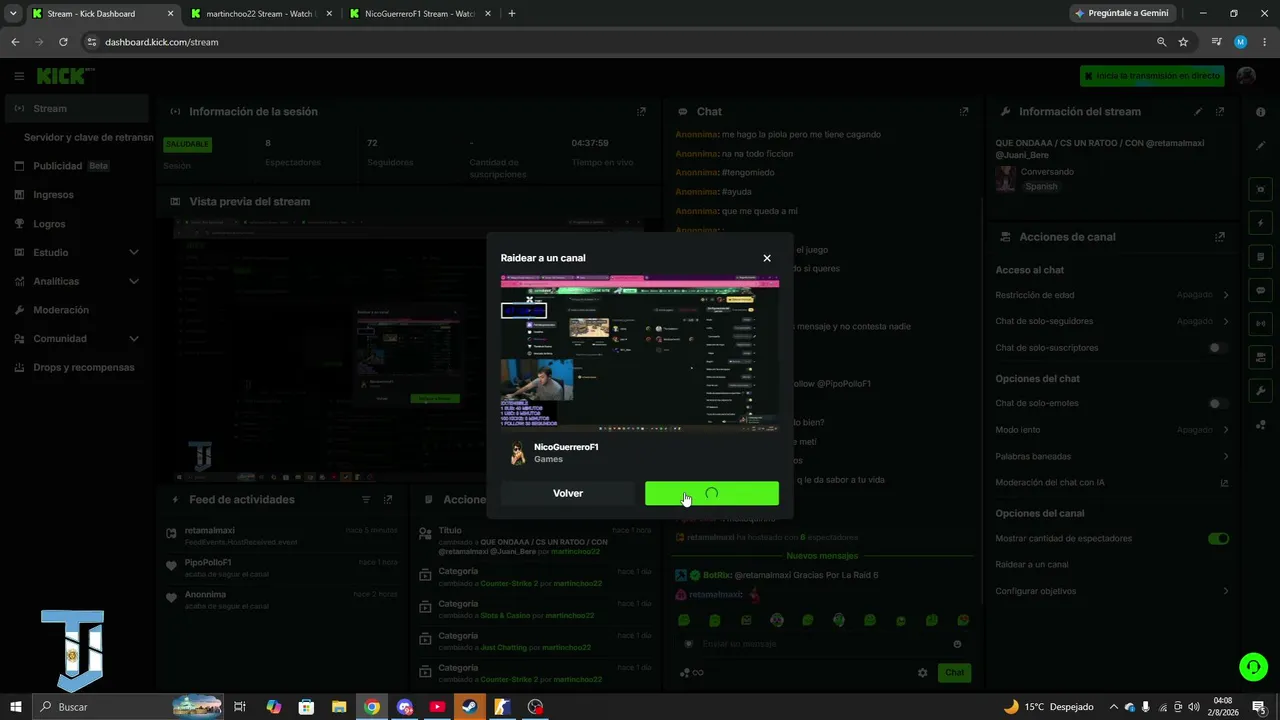Pop out the Información del stream panel
Image resolution: width=1280 pixels, height=720 pixels.
1221,111
